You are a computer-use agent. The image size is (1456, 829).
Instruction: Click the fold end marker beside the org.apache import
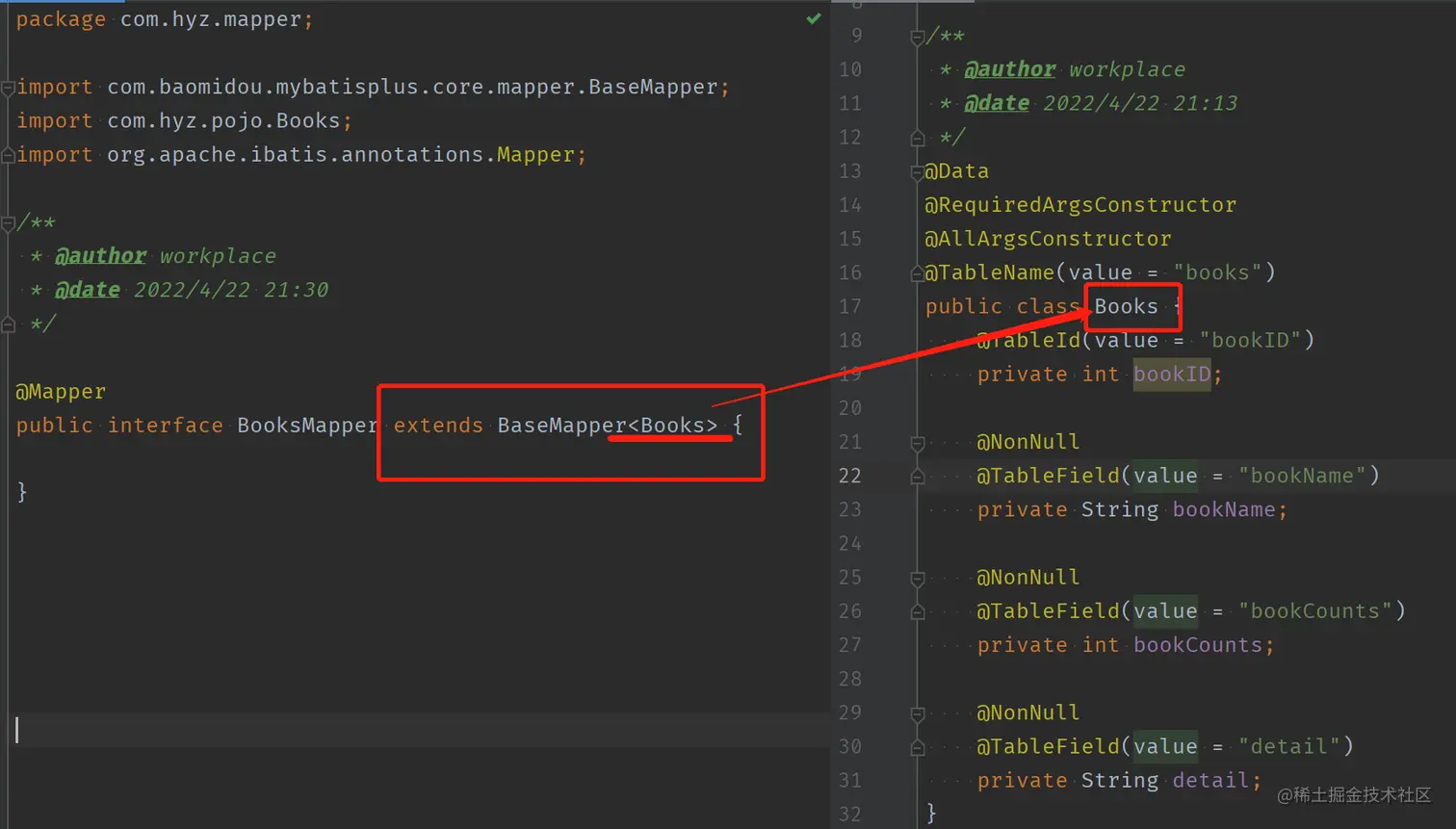[x=8, y=155]
